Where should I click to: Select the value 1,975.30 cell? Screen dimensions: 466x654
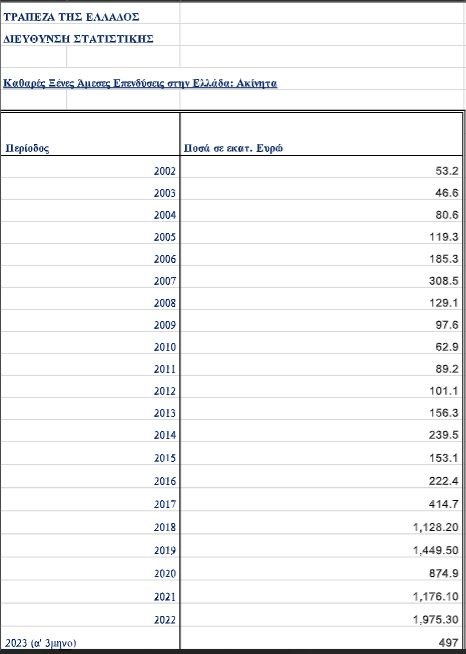point(321,620)
